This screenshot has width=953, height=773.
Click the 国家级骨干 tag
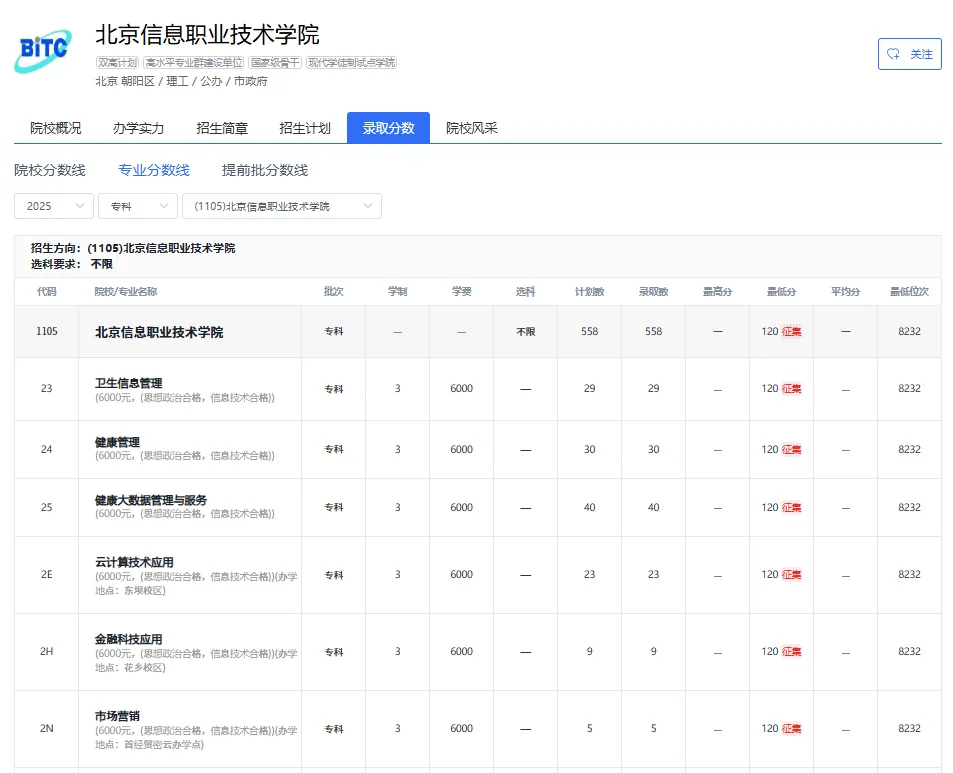click(x=275, y=63)
